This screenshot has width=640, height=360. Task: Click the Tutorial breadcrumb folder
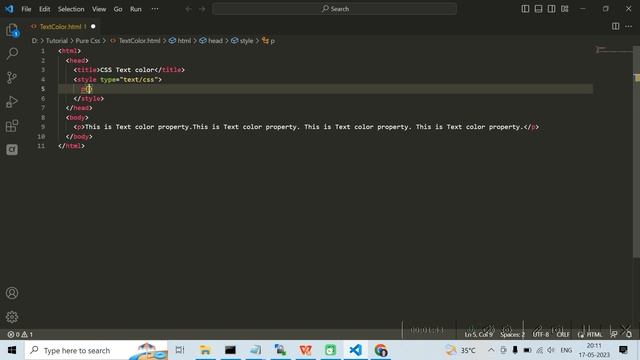coord(56,41)
